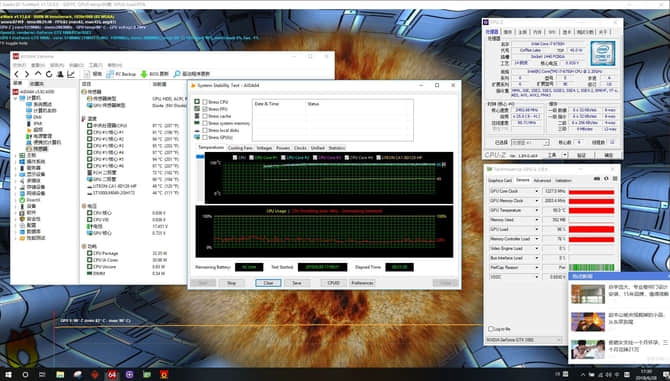Toggle LITEON CA1-8D128-HP graph legend checkbox
This screenshot has width=670, height=381.
pos(378,158)
